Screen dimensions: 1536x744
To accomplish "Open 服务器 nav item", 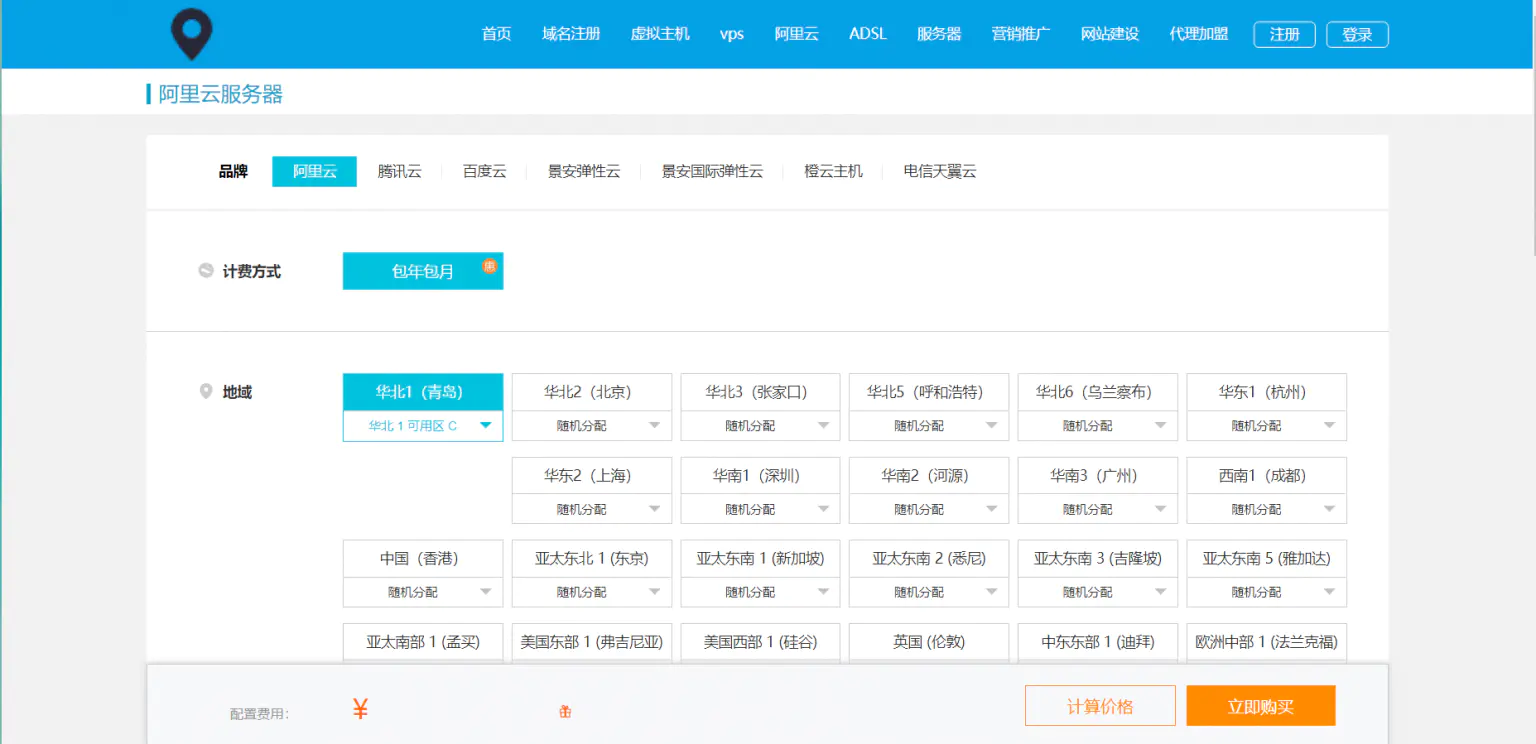I will [x=939, y=34].
